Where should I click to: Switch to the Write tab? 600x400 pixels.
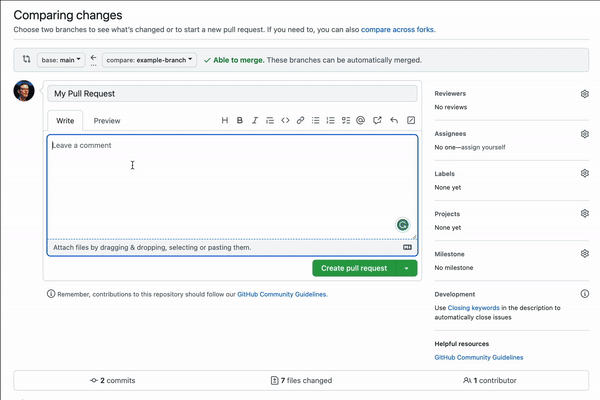65,121
